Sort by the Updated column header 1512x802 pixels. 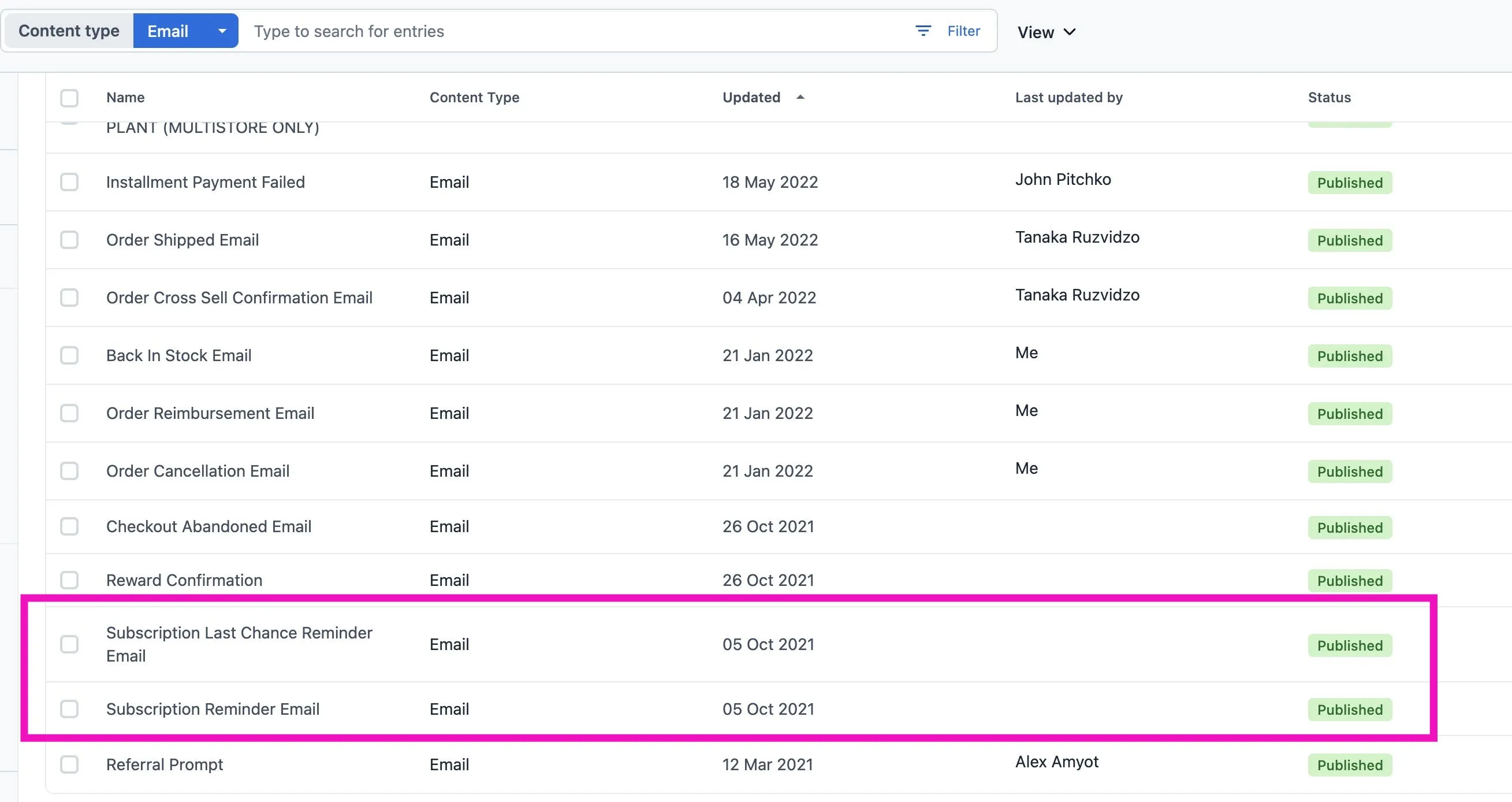coord(751,98)
